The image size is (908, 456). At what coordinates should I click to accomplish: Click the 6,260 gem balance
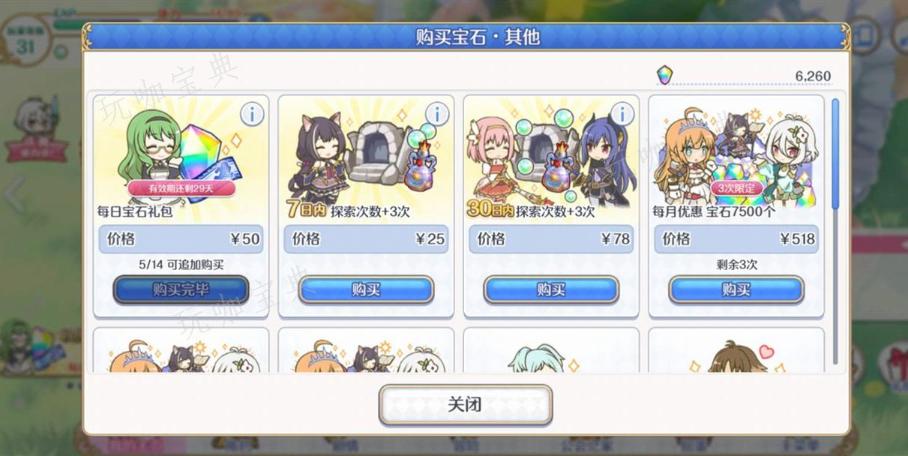[x=813, y=76]
